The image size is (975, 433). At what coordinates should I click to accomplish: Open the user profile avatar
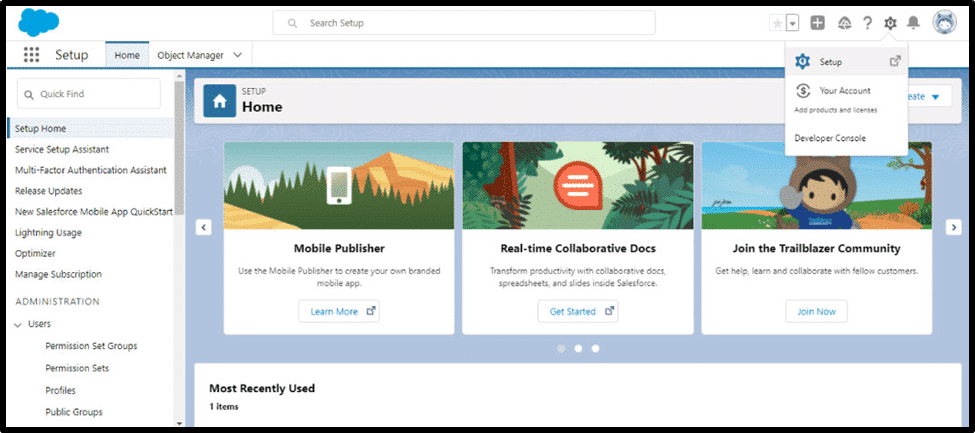pyautogui.click(x=945, y=22)
